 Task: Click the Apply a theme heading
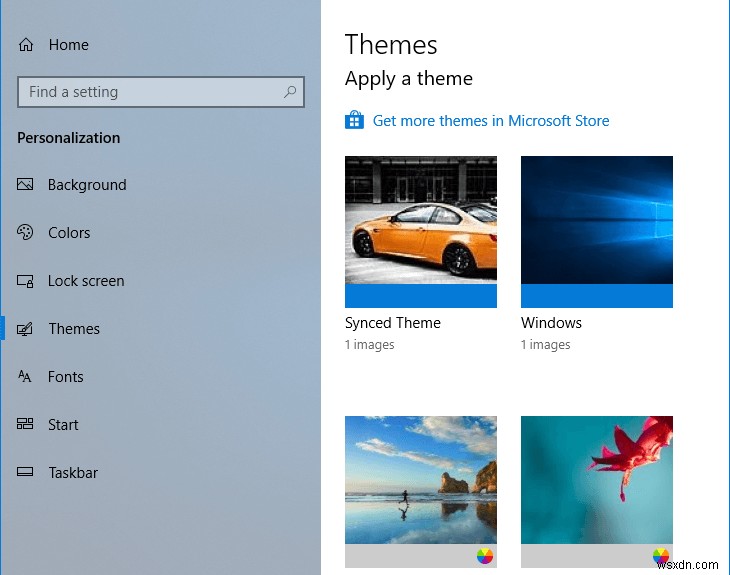409,79
